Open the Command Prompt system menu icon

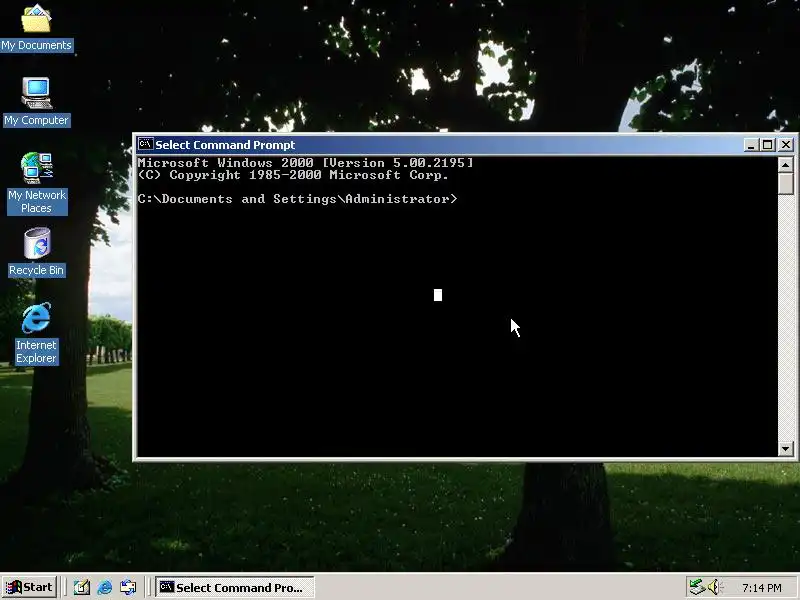point(145,144)
